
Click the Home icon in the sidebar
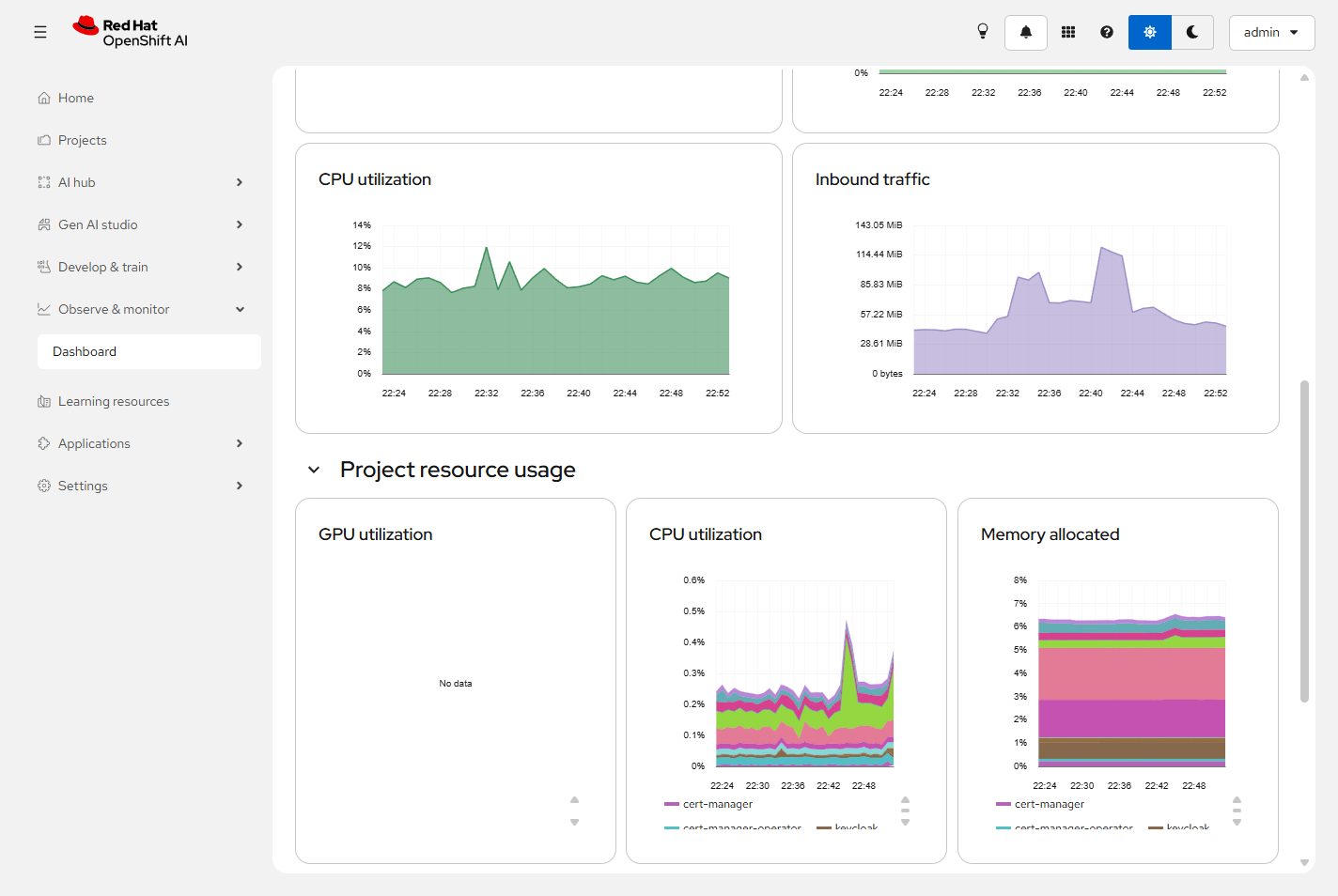pos(44,98)
